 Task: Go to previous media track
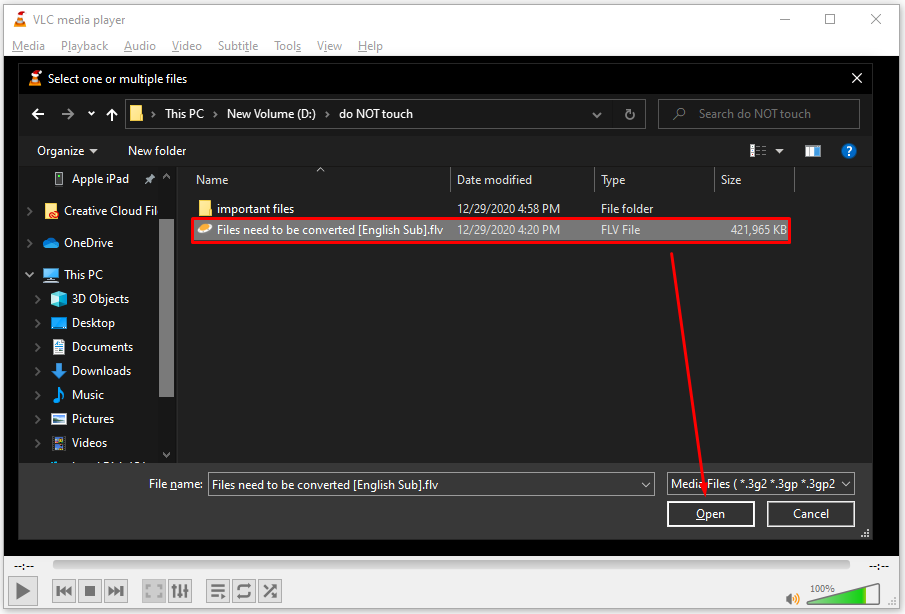63,591
